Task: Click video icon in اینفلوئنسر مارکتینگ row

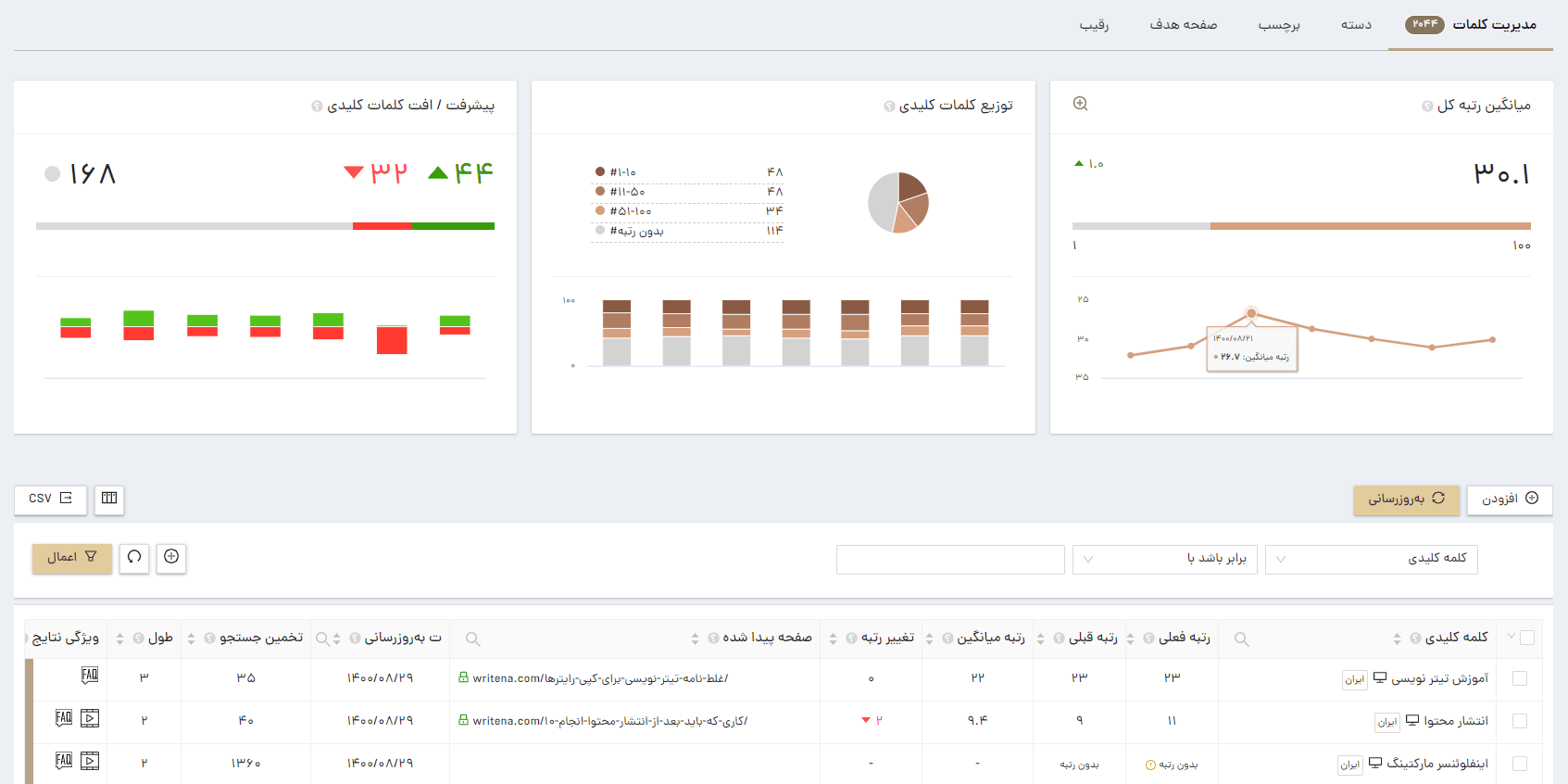Action: pos(90,761)
